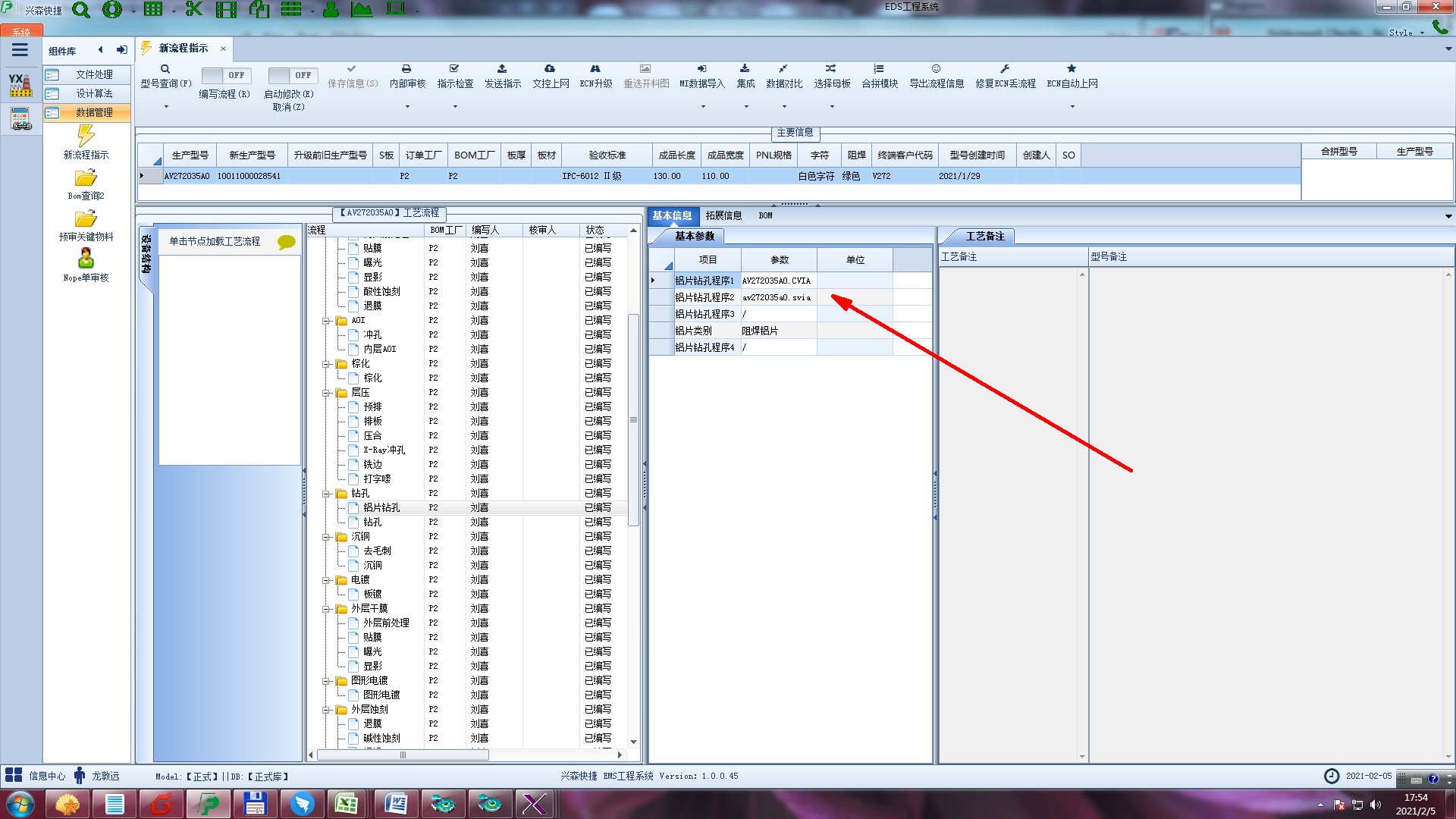Screen dimensions: 1456x819
Task: Click the 型号查询 search icon
Action: (x=165, y=69)
